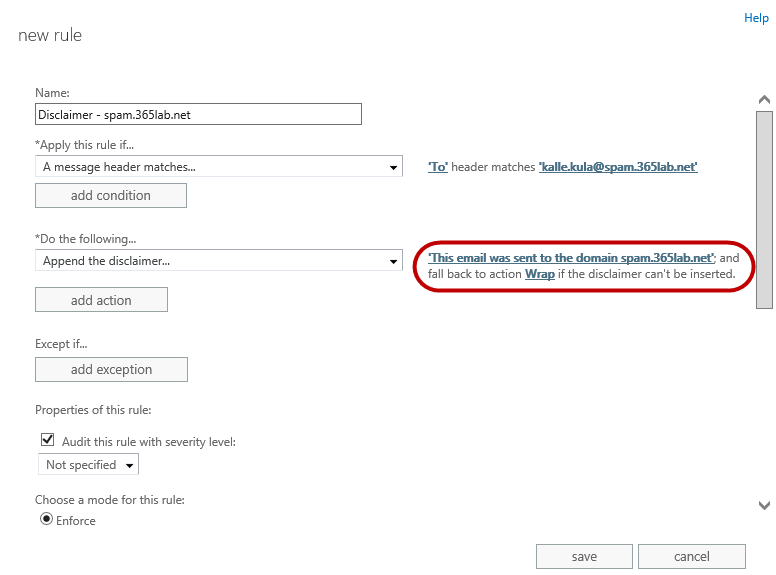The width and height of the screenshot is (776, 575).
Task: Click the 'add condition' button
Action: pos(111,195)
